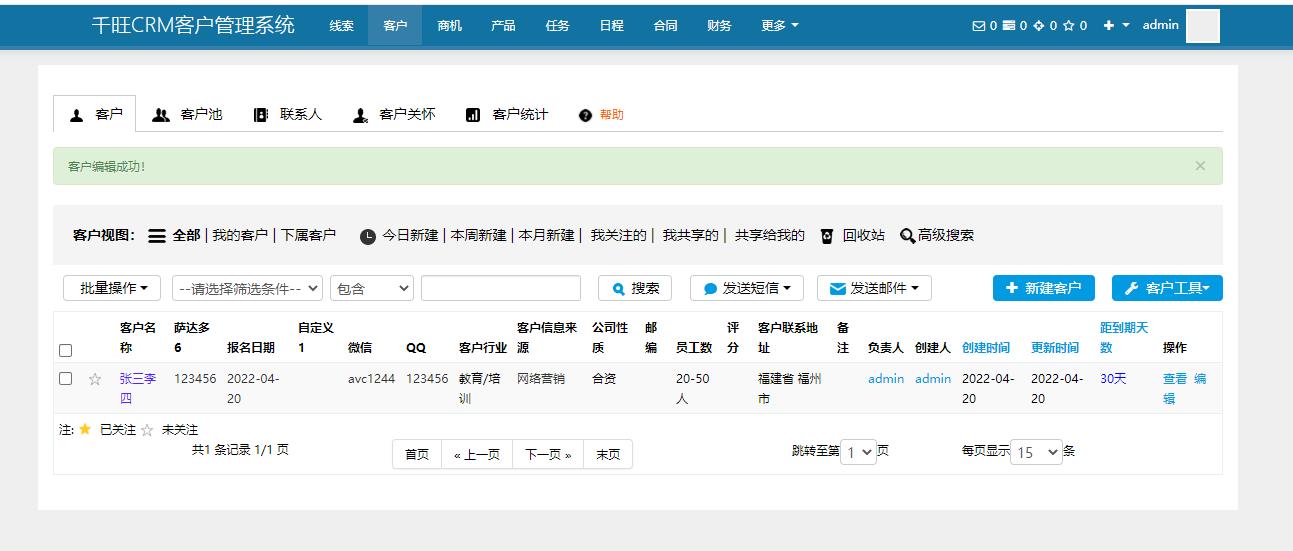Dismiss the 客户编辑成功 success alert

[1200, 166]
